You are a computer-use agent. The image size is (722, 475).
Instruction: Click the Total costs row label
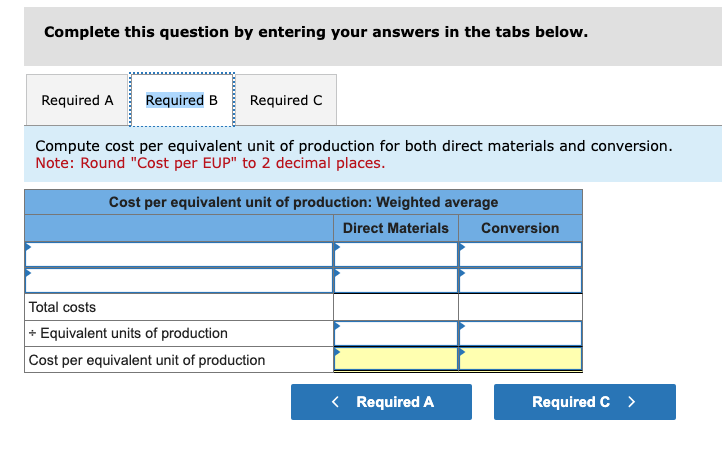(63, 307)
